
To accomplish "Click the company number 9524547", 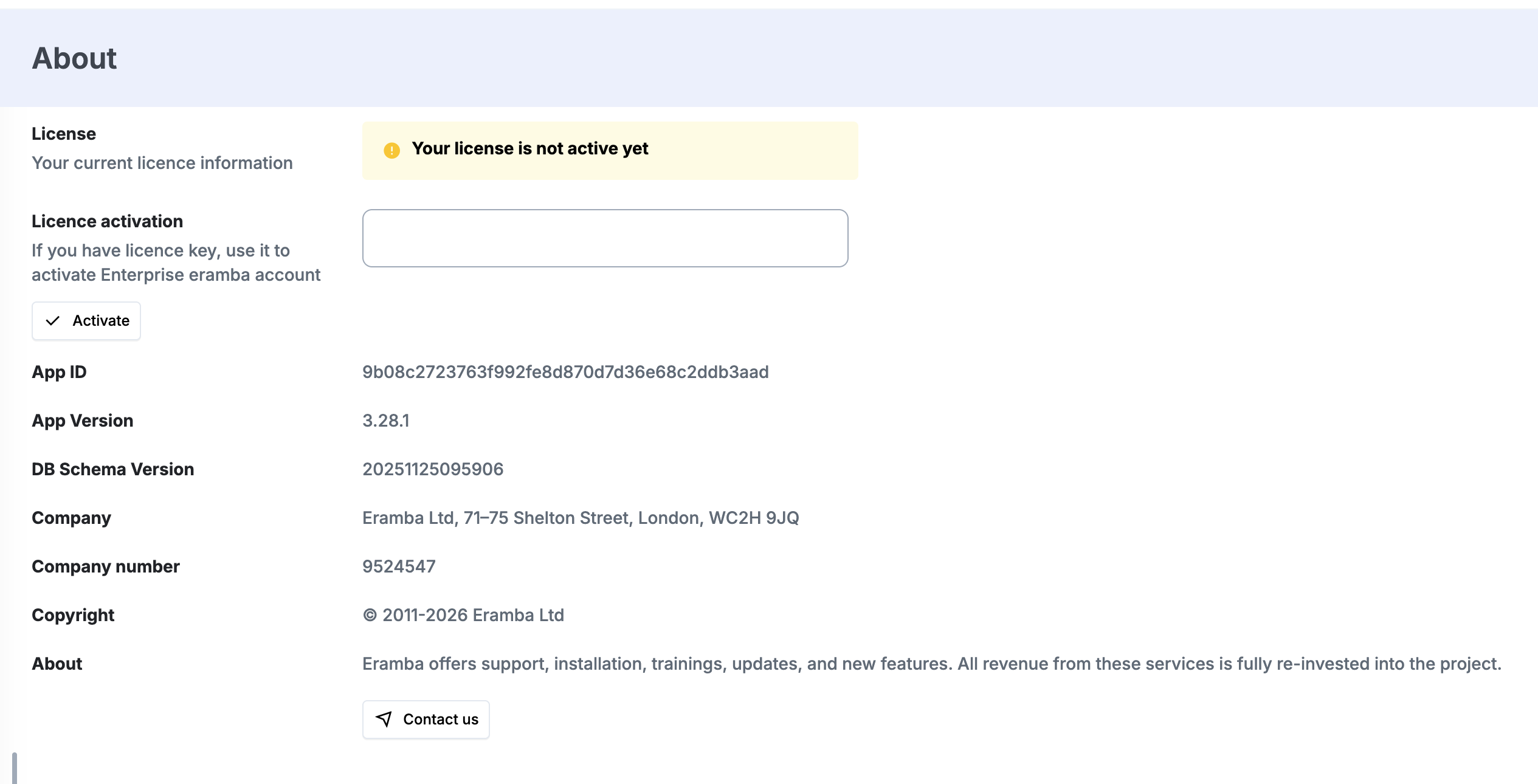I will coord(399,566).
